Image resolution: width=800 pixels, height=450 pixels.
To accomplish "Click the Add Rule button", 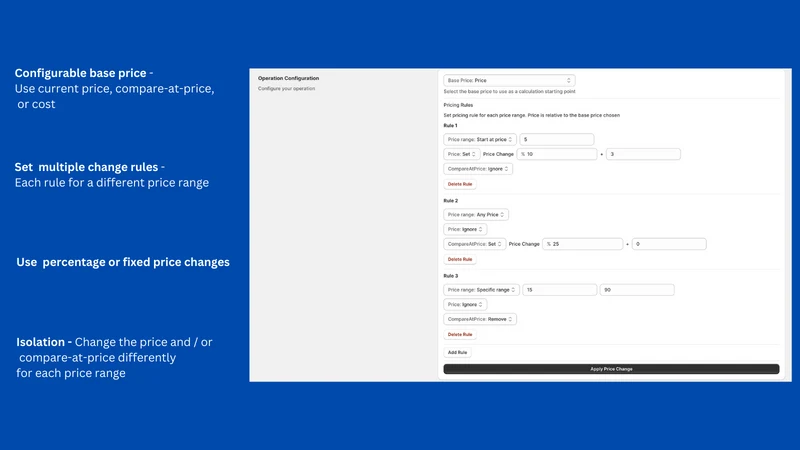I will click(x=457, y=353).
